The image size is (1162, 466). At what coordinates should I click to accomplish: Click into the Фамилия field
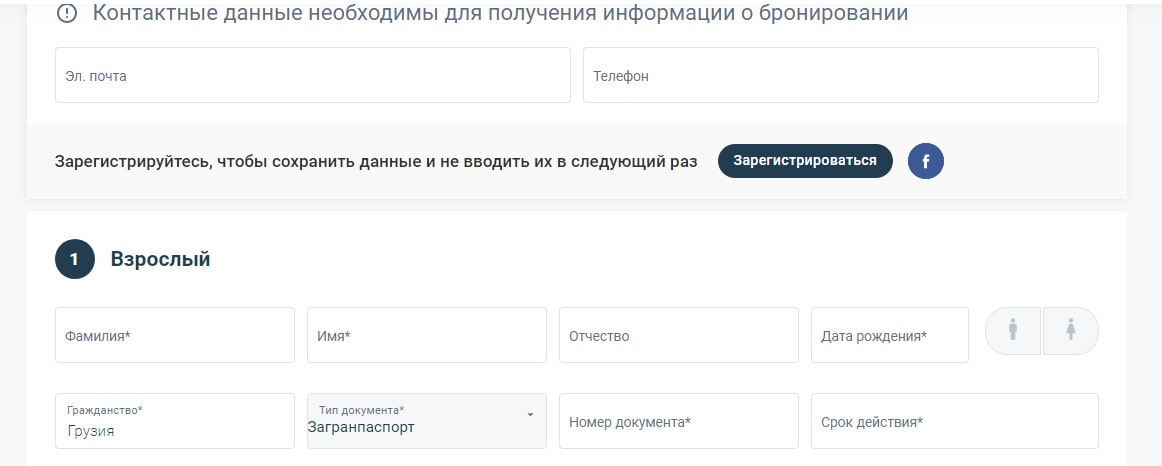point(175,335)
